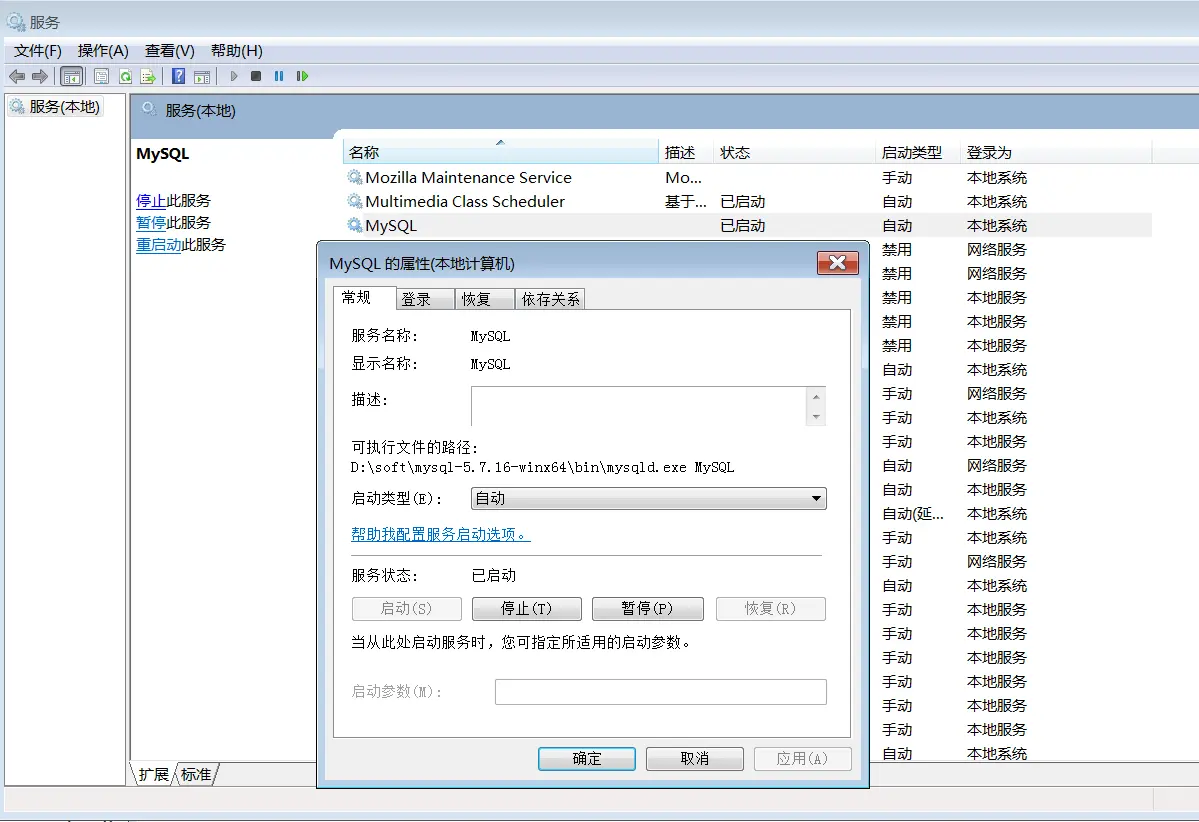Select the Multimedia Class Scheduler row
1199x822 pixels.
(747, 201)
